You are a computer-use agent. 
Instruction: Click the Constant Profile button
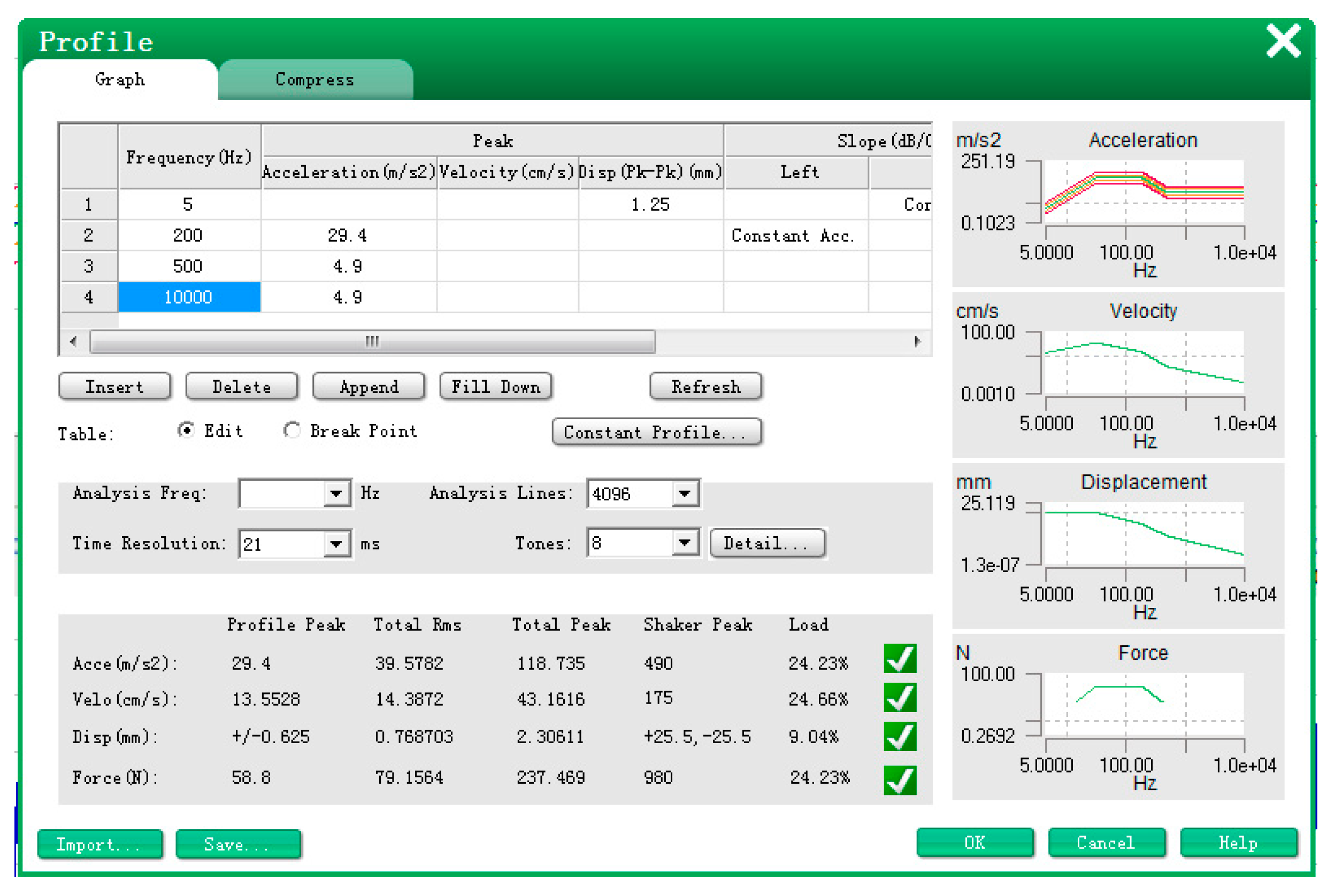[x=656, y=432]
